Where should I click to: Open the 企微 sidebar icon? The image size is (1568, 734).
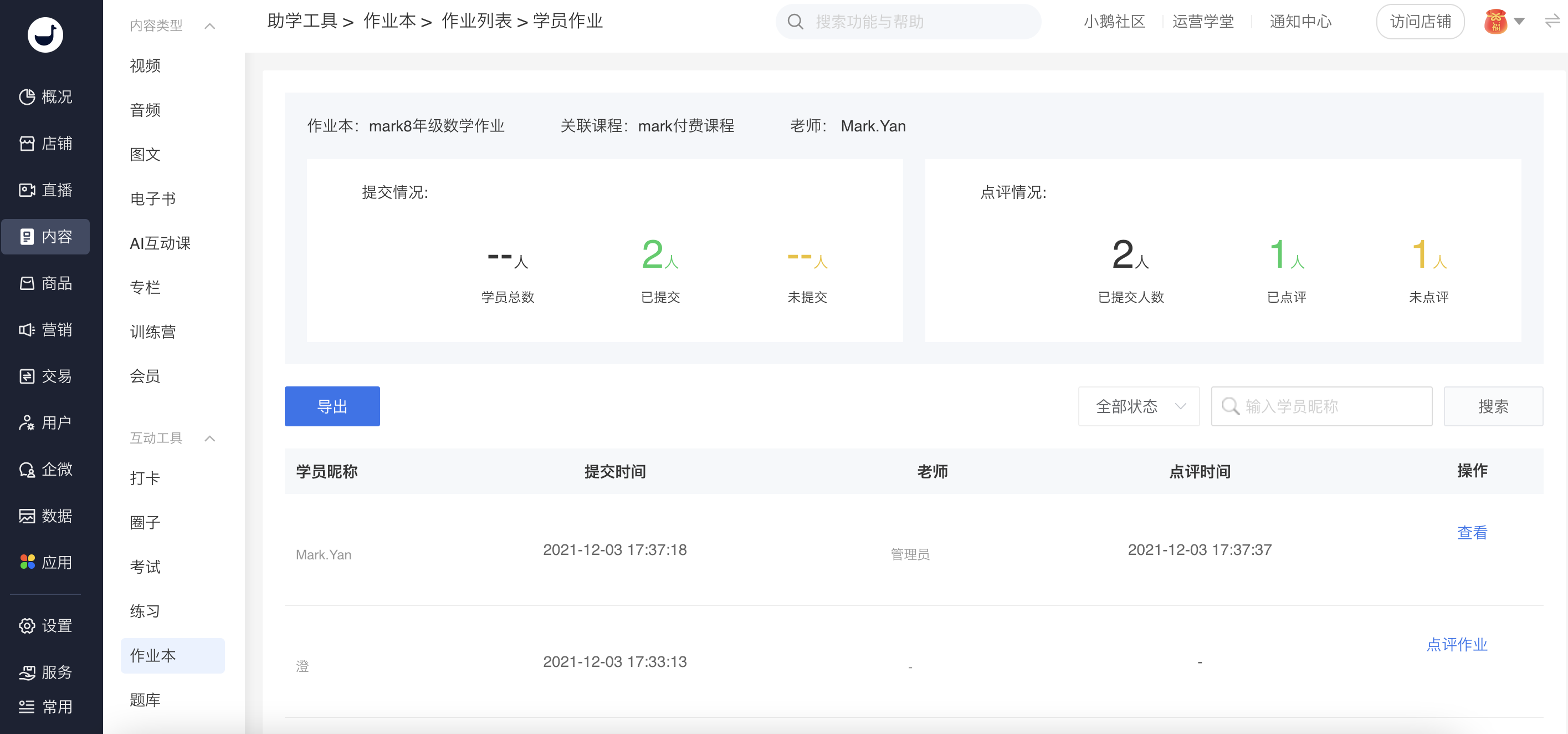coord(27,469)
